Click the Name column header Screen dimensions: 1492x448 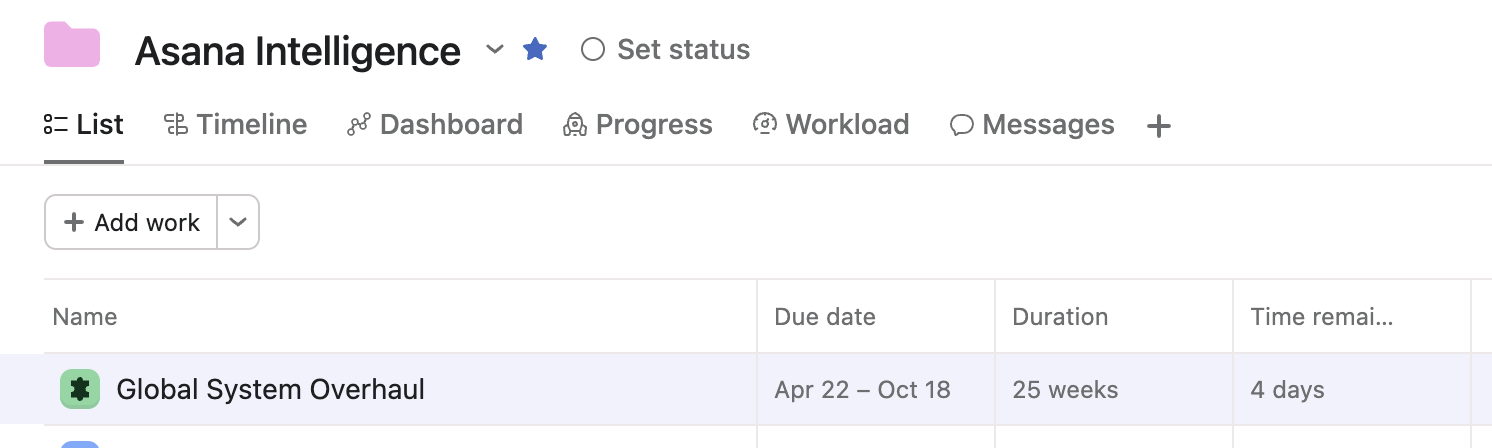[x=85, y=317]
